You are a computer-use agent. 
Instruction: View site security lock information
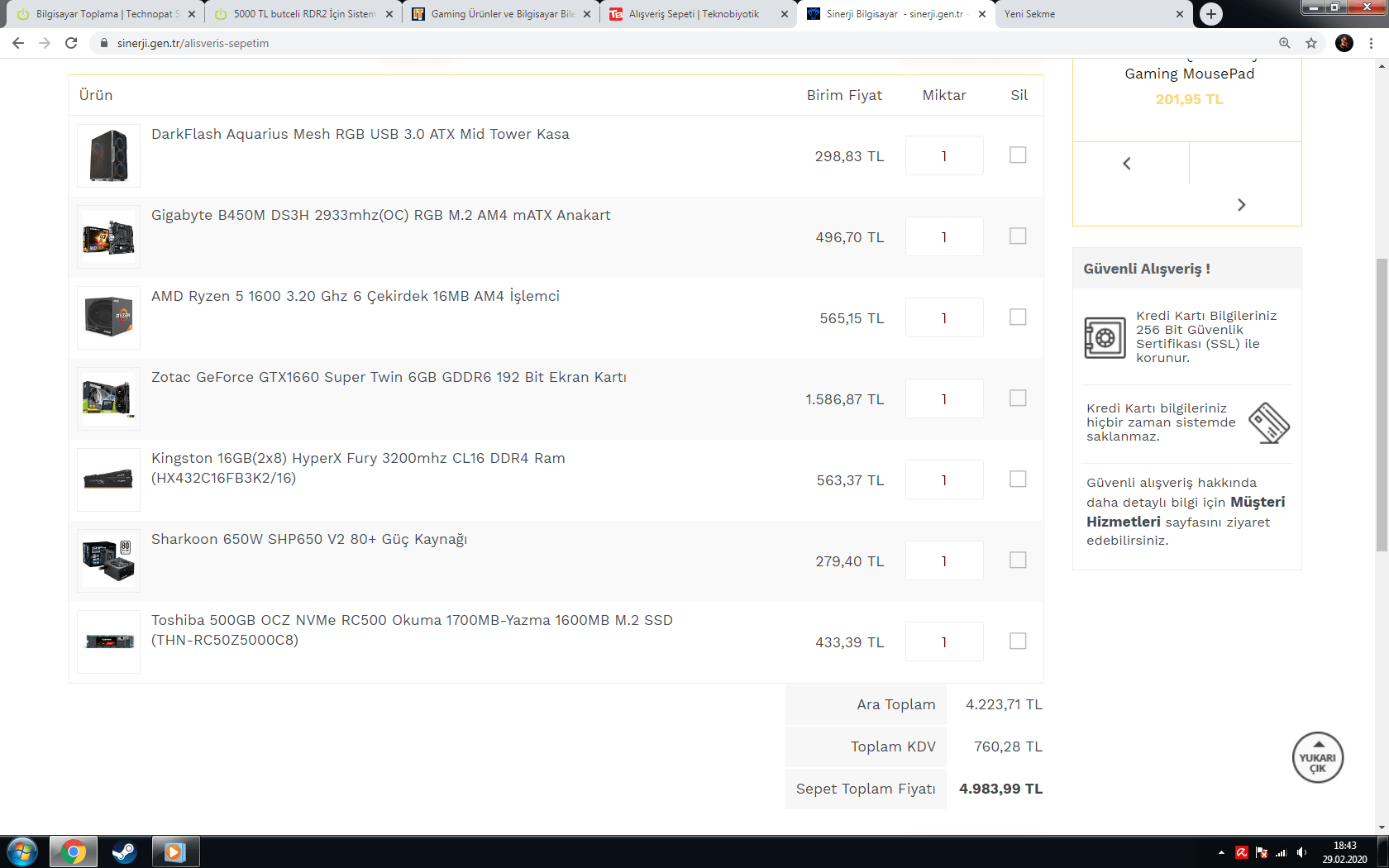(x=103, y=43)
